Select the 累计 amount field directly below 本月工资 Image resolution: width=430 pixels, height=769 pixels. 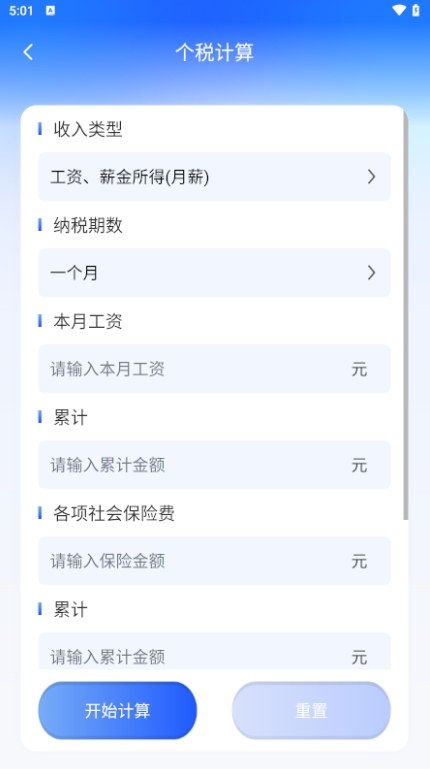coord(214,465)
